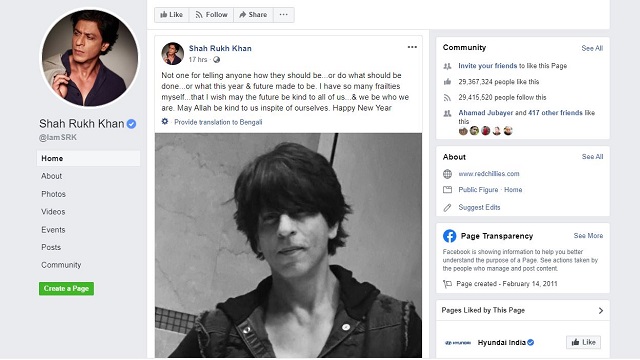The image size is (640, 360).
Task: Like the Hyundai India page
Action: (x=583, y=342)
